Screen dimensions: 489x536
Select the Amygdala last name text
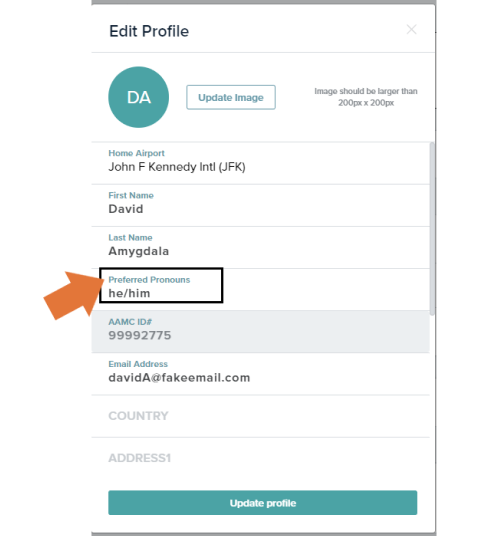tap(138, 251)
